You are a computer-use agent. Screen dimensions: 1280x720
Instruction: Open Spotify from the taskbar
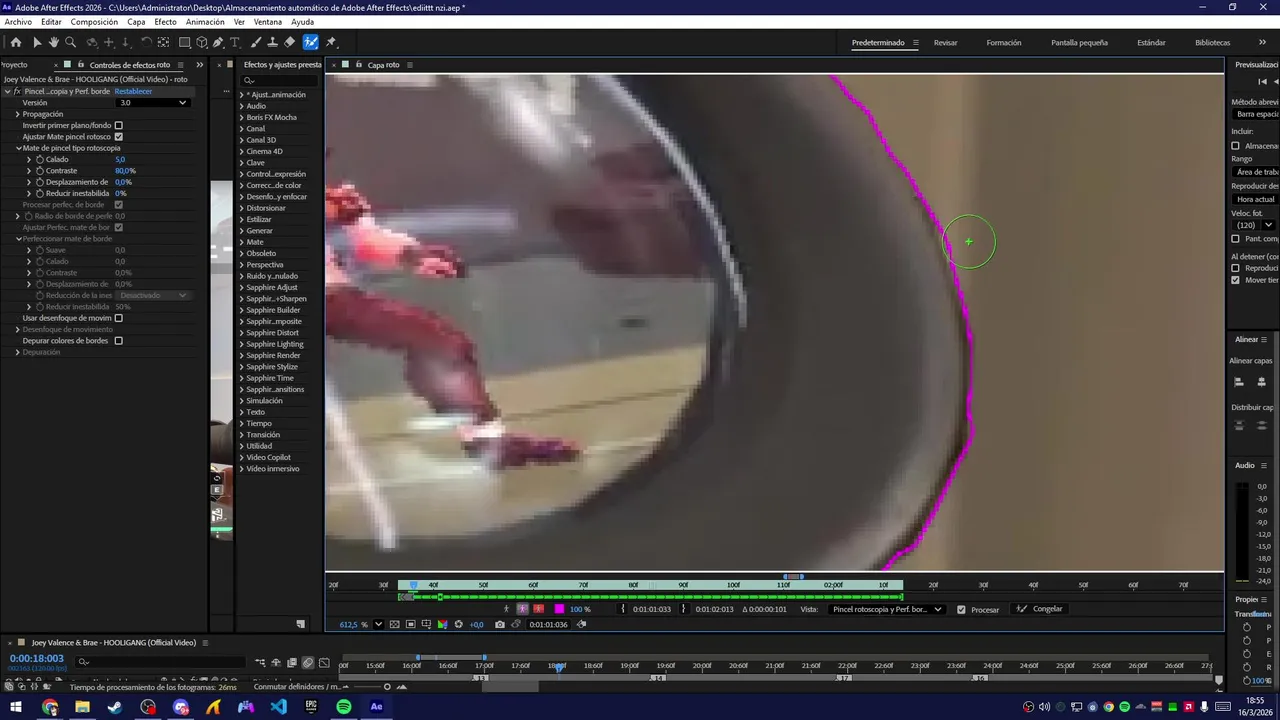tap(344, 707)
